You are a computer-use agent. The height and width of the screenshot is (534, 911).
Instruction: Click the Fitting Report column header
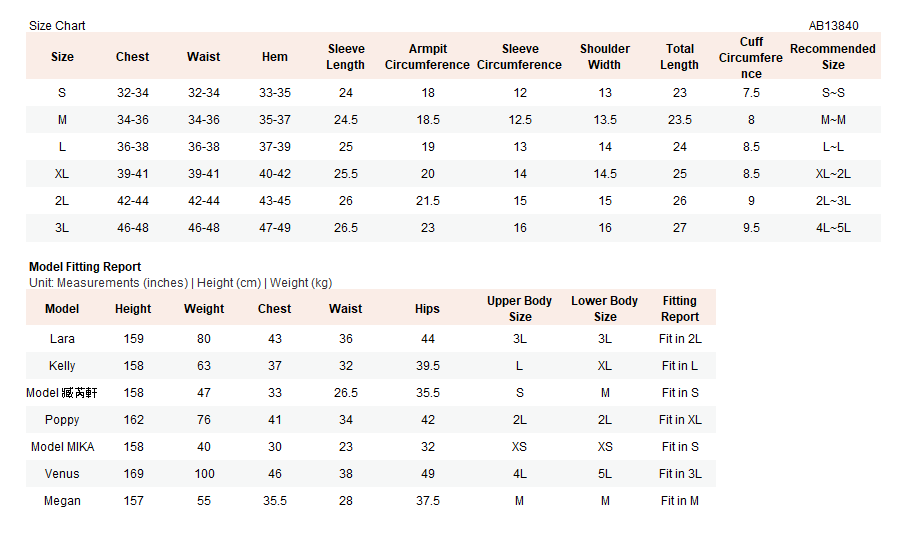pos(680,309)
